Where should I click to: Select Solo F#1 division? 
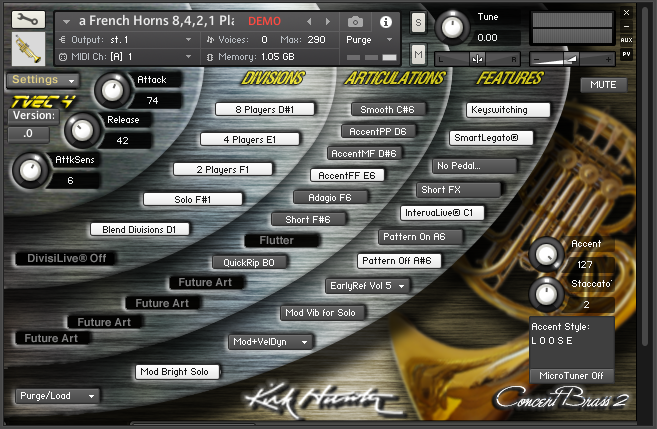193,199
